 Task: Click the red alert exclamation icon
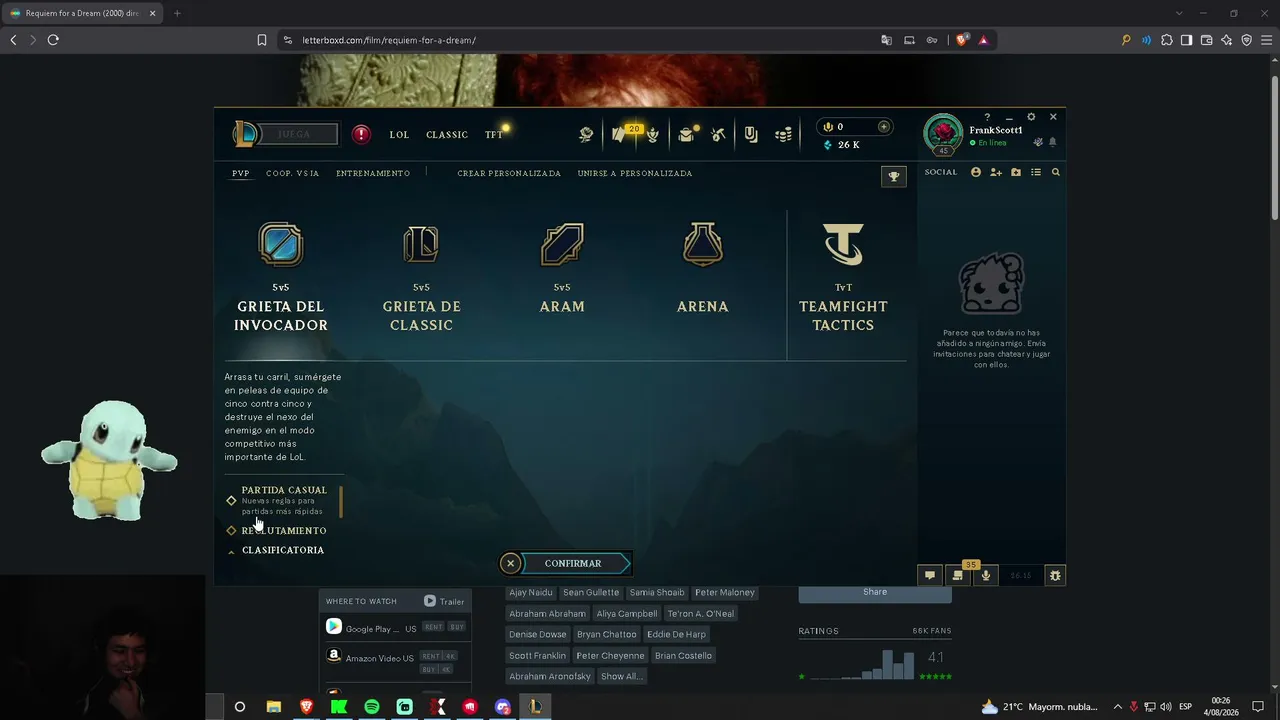[x=362, y=134]
